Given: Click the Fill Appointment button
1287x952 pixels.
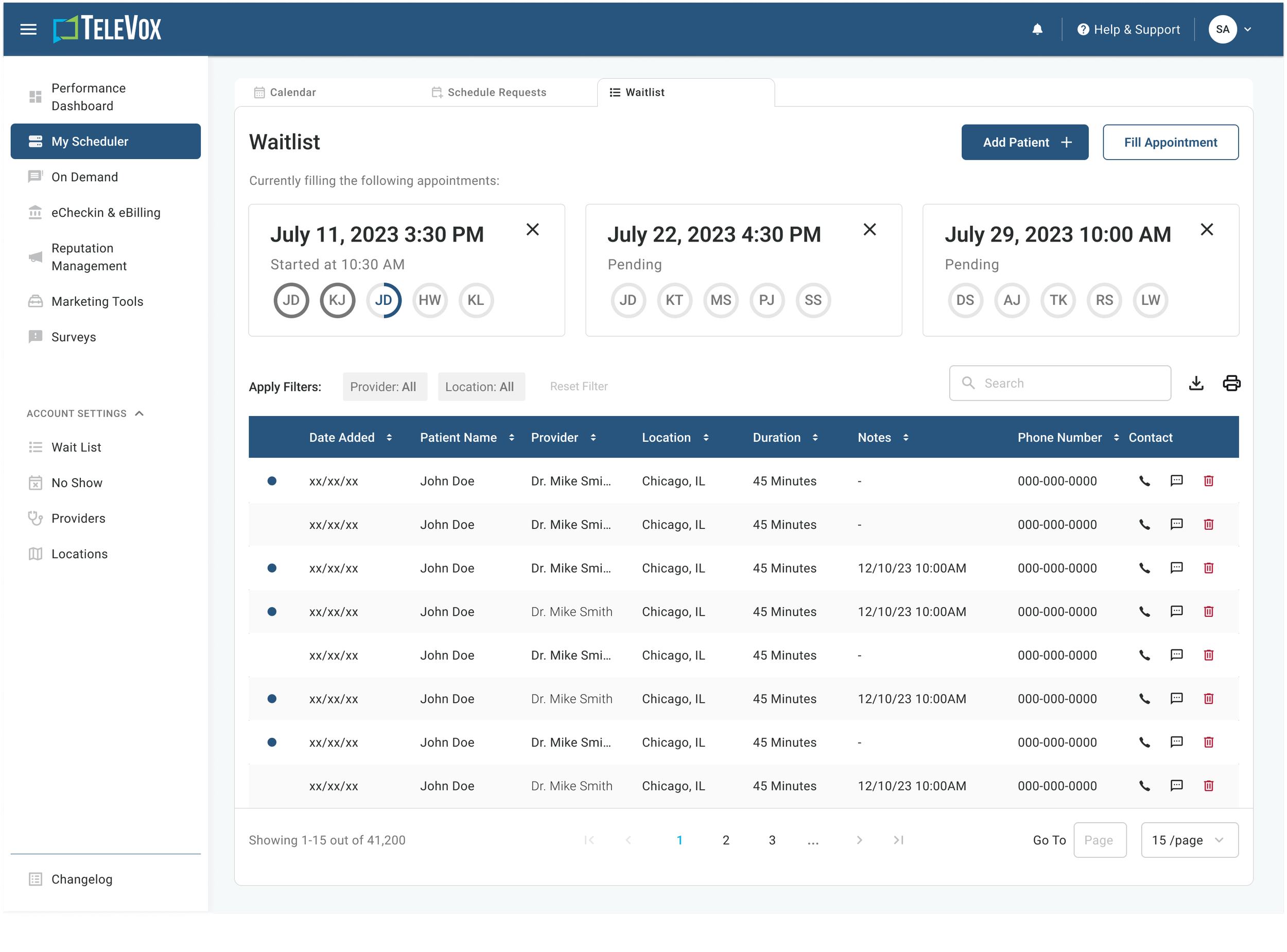Looking at the screenshot, I should [x=1171, y=142].
